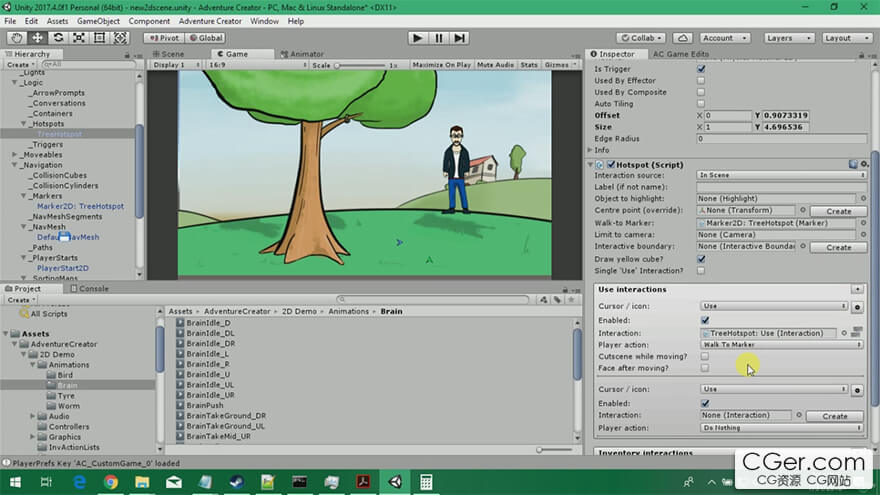Select the Rect transform tool
880x495 pixels.
pos(100,38)
